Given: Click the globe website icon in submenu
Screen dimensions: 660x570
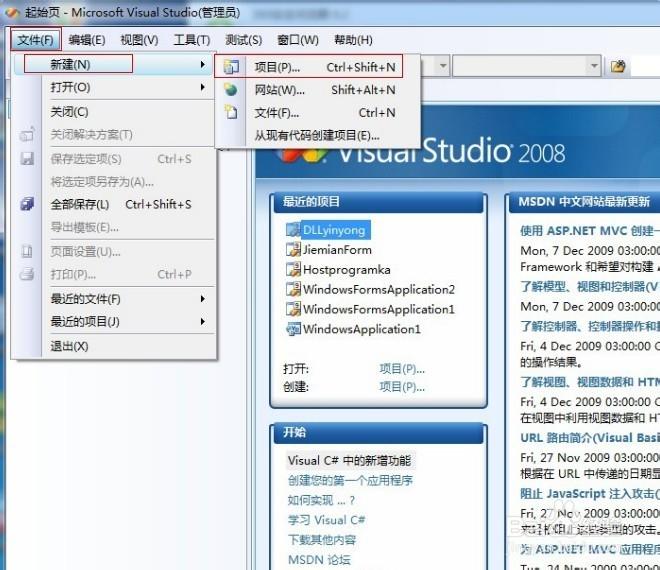Looking at the screenshot, I should tap(231, 89).
